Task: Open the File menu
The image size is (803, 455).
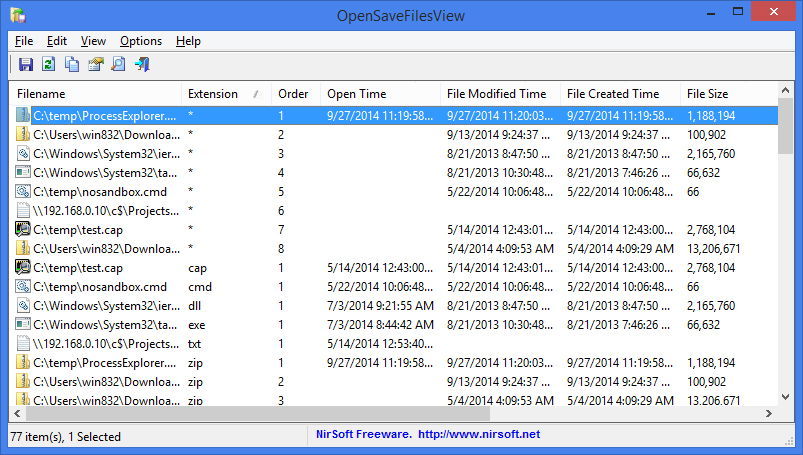Action: pos(24,41)
